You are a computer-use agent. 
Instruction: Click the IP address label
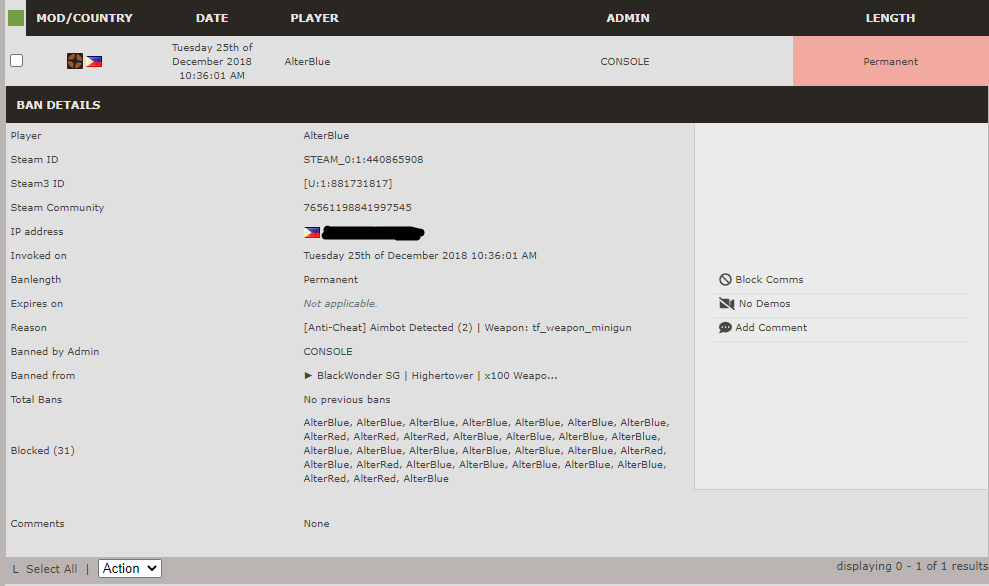click(37, 231)
